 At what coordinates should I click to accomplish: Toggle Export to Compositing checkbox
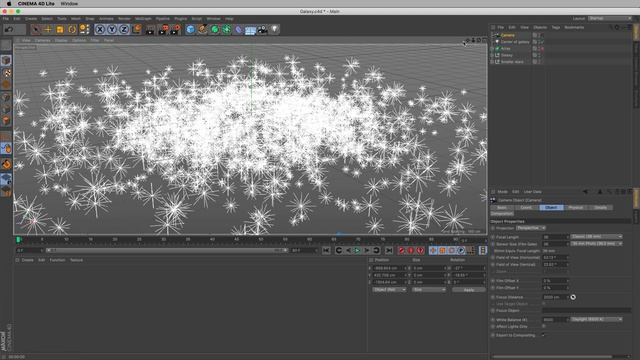coord(544,335)
